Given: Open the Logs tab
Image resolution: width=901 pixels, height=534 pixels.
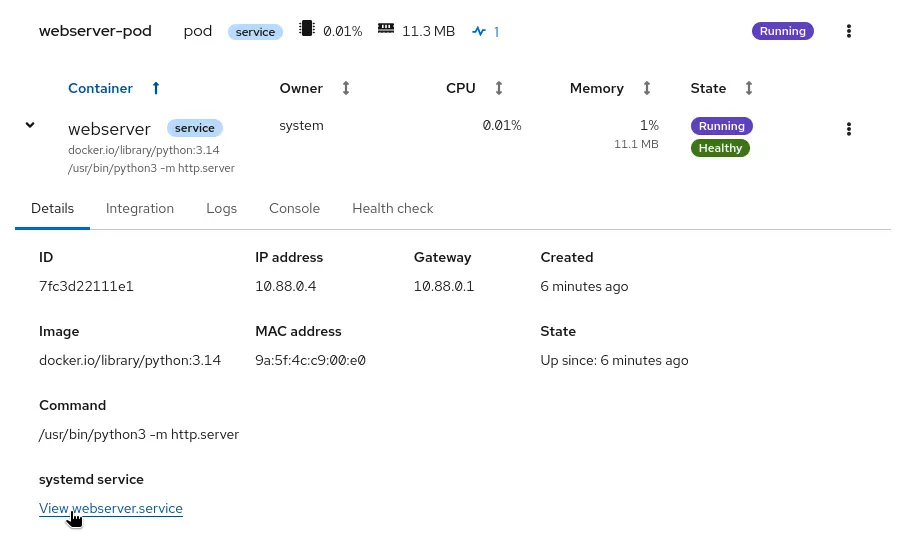Looking at the screenshot, I should (221, 209).
